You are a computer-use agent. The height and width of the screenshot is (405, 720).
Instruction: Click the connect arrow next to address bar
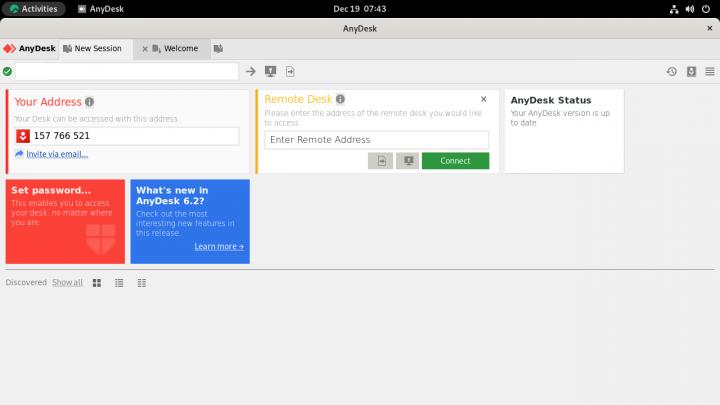251,71
